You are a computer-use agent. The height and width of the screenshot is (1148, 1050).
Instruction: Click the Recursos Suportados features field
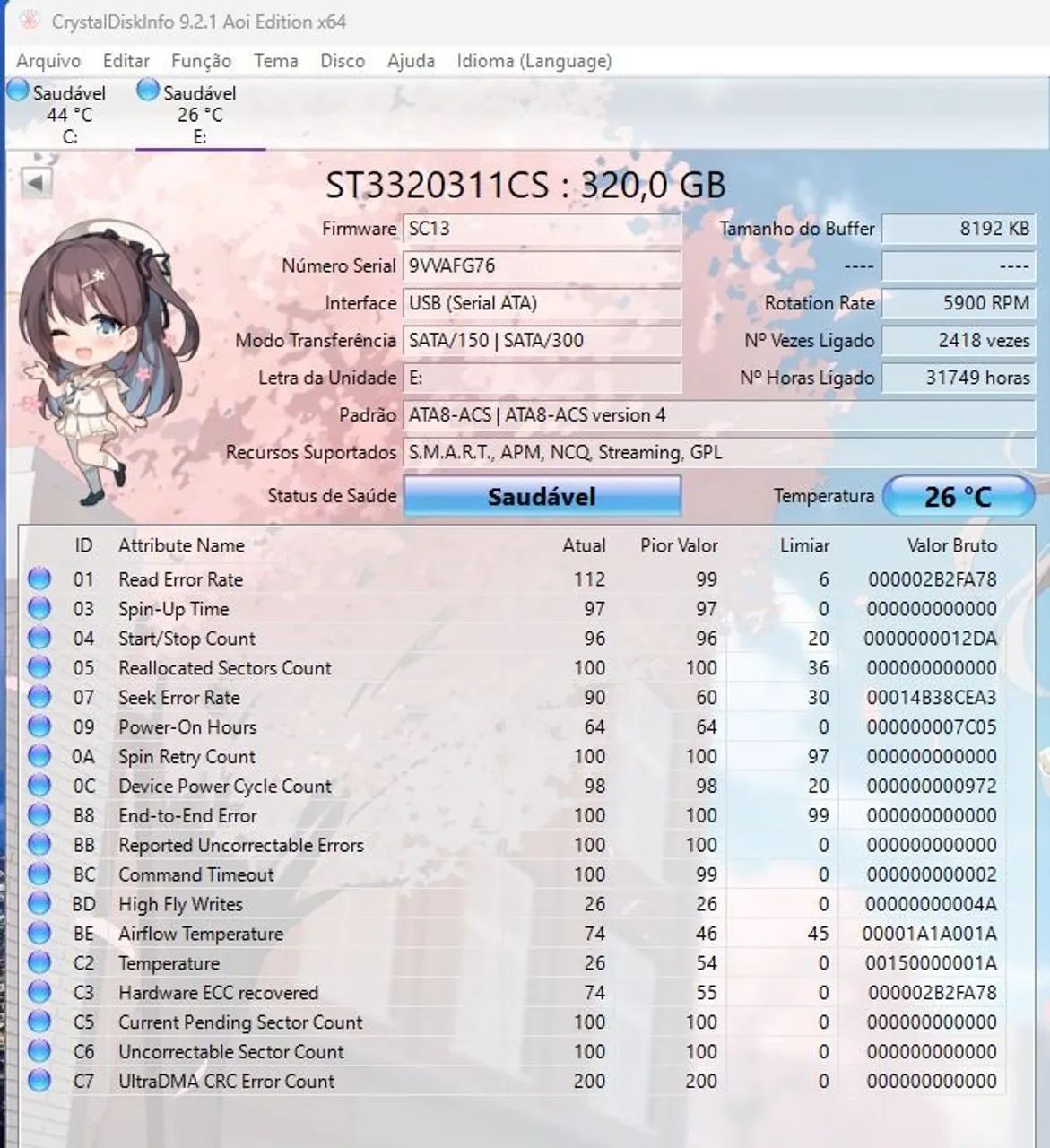719,452
